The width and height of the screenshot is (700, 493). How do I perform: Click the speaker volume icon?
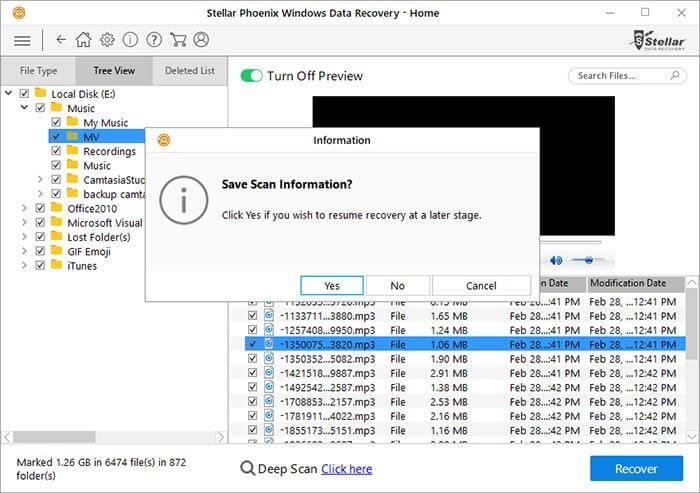(556, 260)
